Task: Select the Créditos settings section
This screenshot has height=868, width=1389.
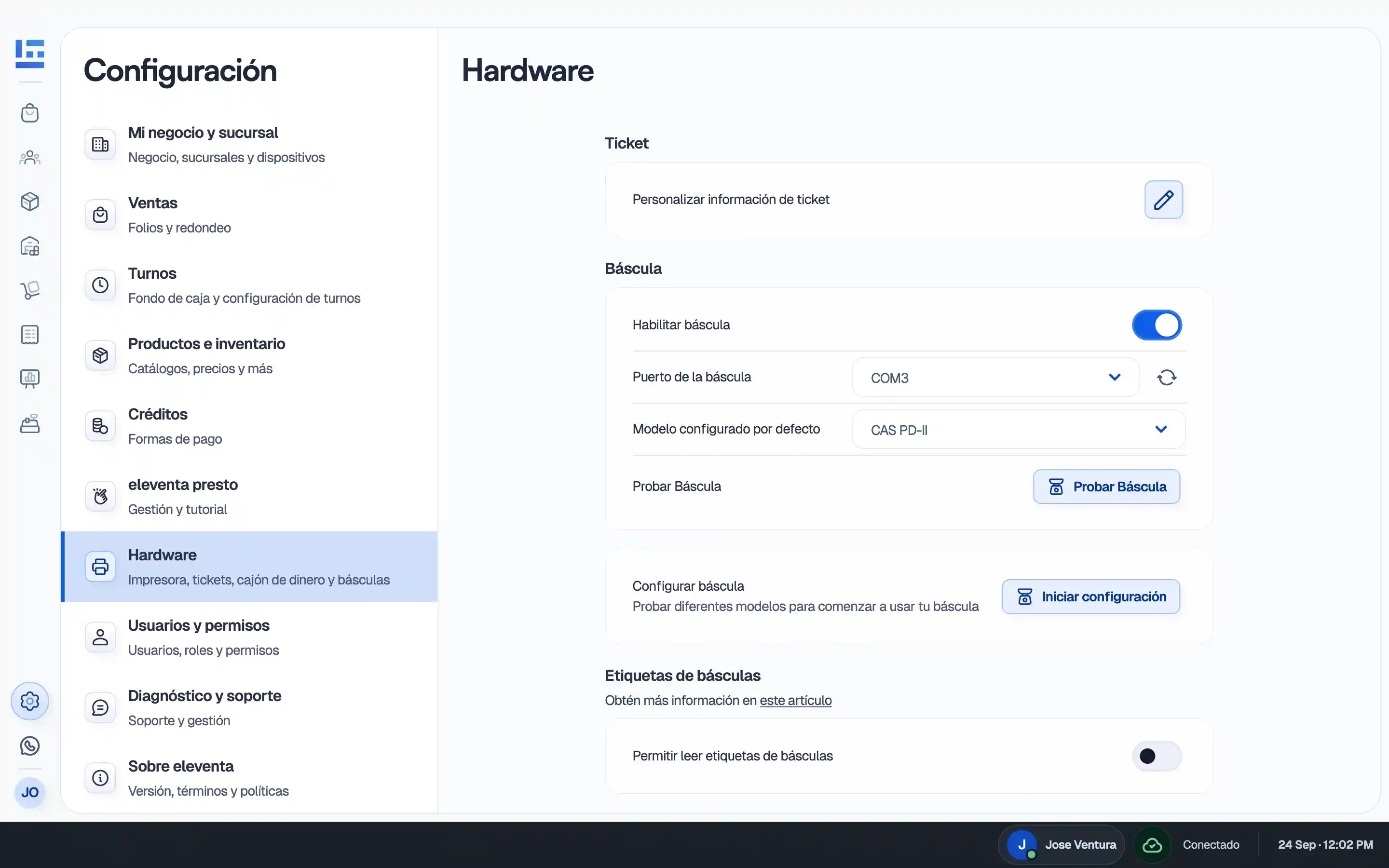Action: click(x=249, y=426)
